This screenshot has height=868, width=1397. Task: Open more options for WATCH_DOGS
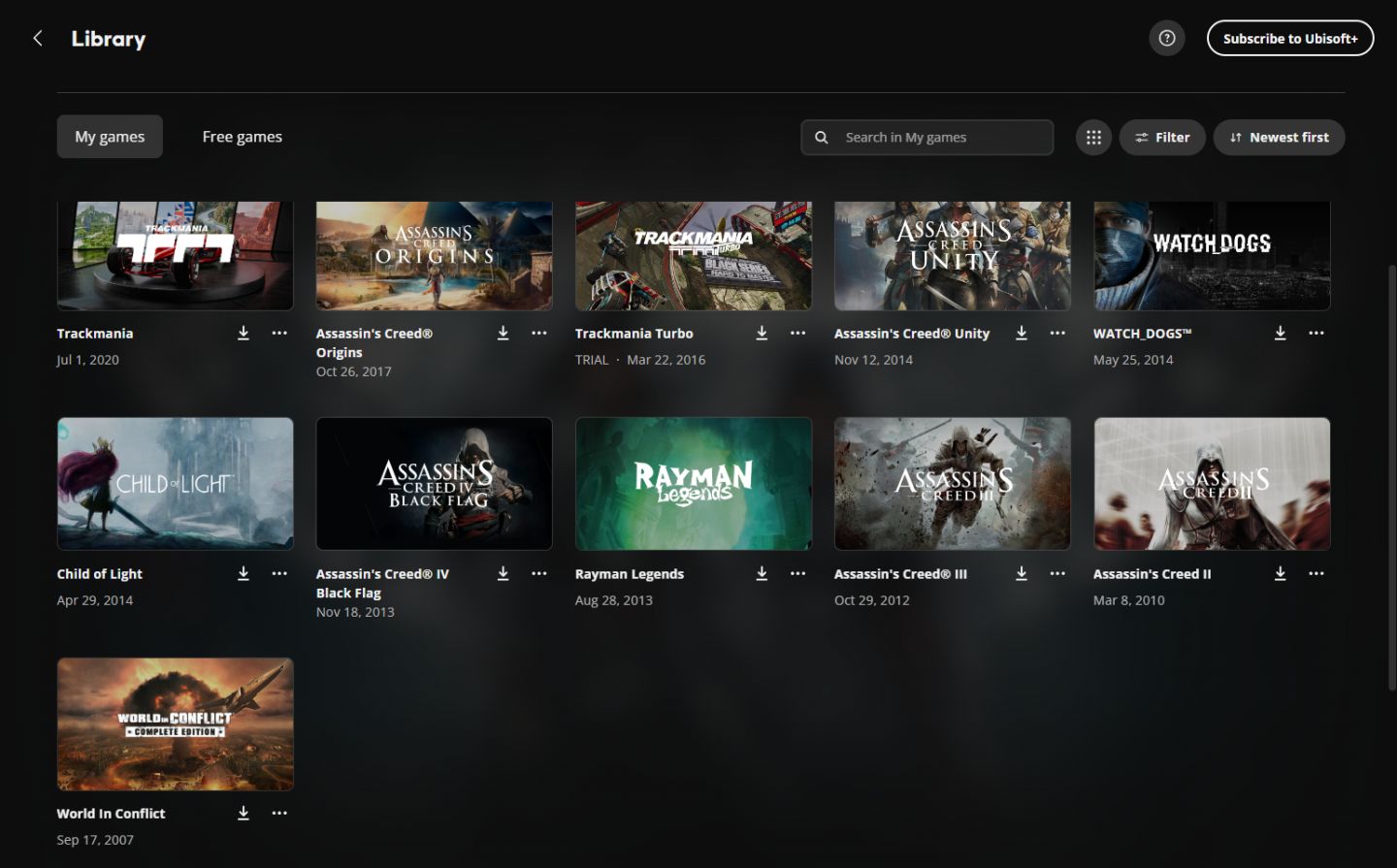click(1316, 333)
